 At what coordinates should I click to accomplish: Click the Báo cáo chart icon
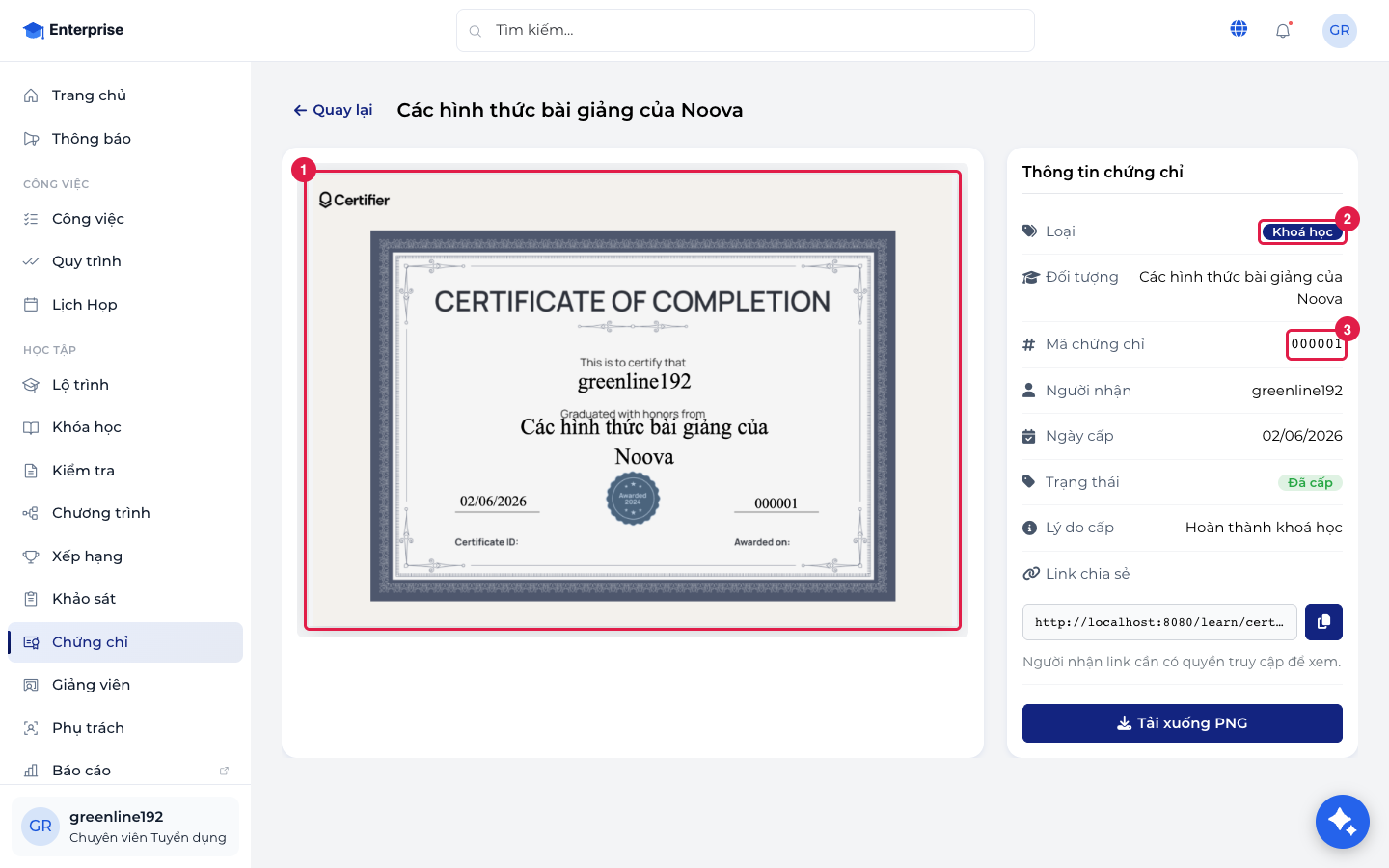(x=31, y=771)
